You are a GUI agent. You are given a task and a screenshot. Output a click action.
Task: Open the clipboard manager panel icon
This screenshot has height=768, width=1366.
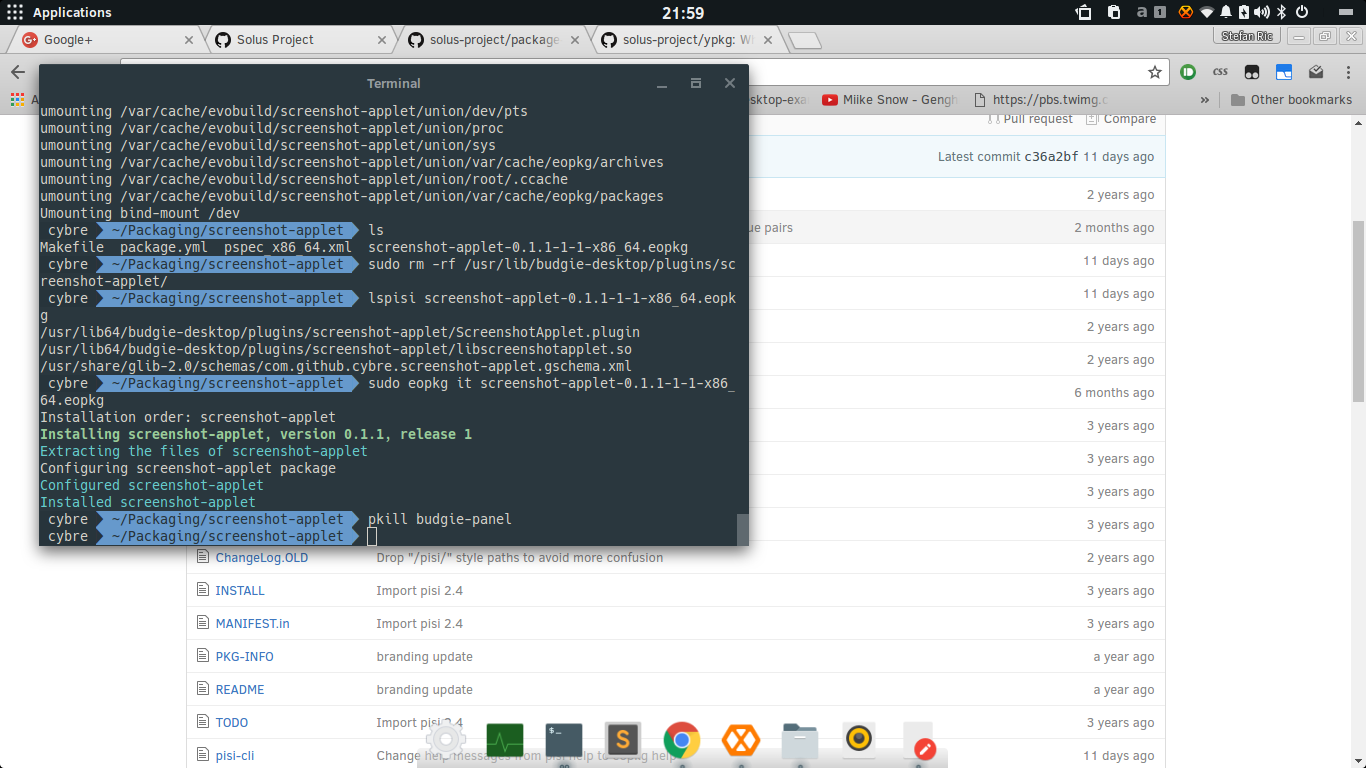(1113, 12)
